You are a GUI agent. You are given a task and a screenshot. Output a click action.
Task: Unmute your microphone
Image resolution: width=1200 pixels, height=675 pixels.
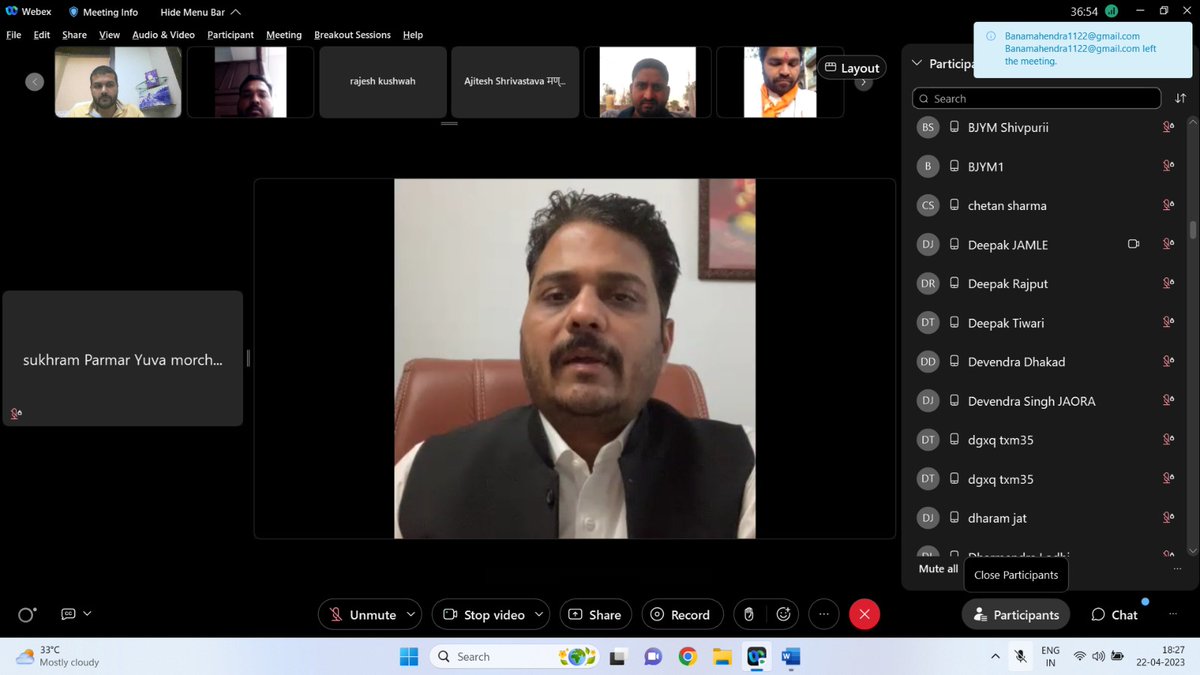pos(363,615)
